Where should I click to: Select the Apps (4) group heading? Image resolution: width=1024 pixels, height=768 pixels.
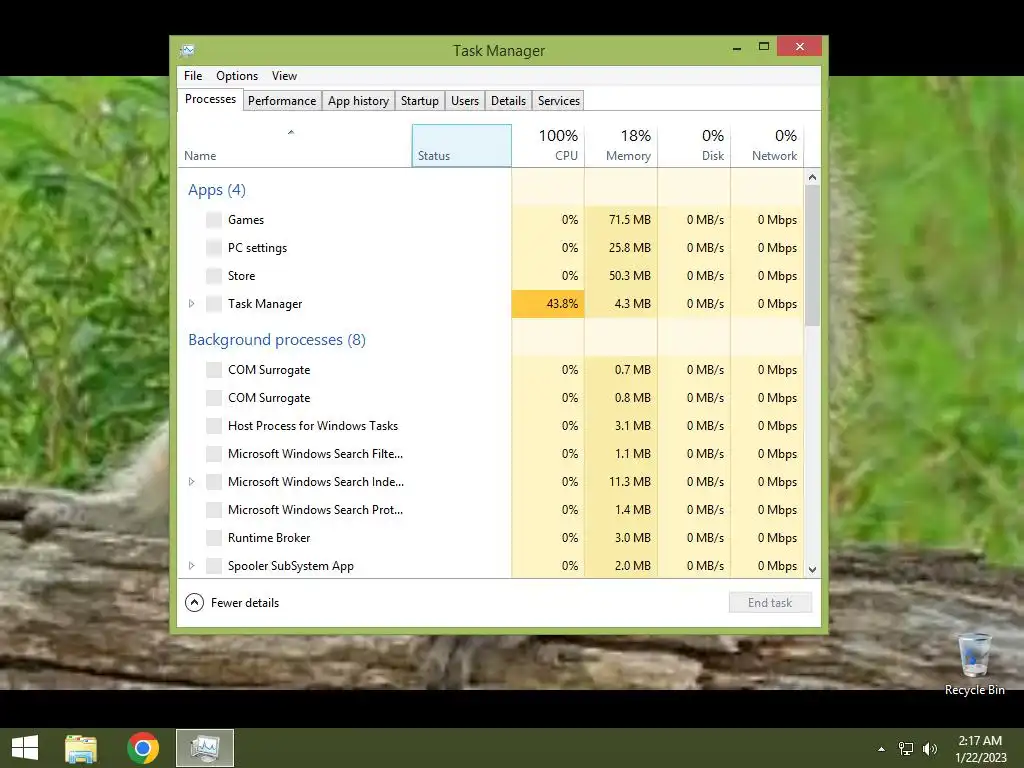click(x=217, y=190)
